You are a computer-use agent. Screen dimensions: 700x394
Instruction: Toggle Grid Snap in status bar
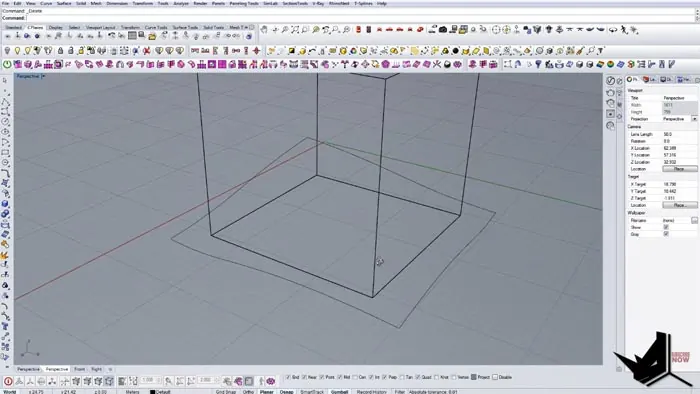pos(226,392)
